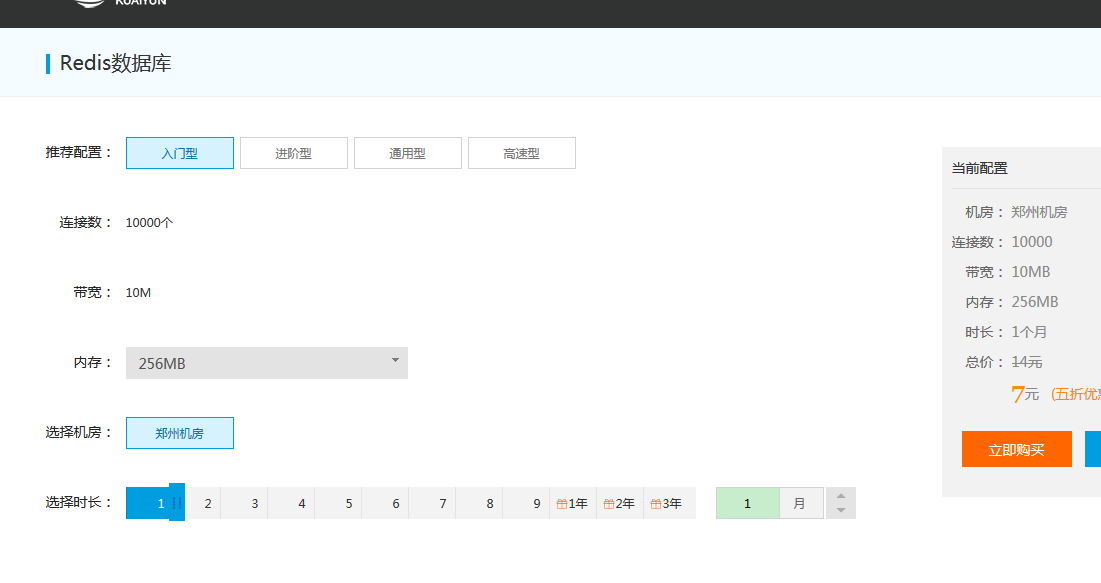The width and height of the screenshot is (1101, 583).
Task: Click the 10000 connections value in summary
Action: 1032,242
